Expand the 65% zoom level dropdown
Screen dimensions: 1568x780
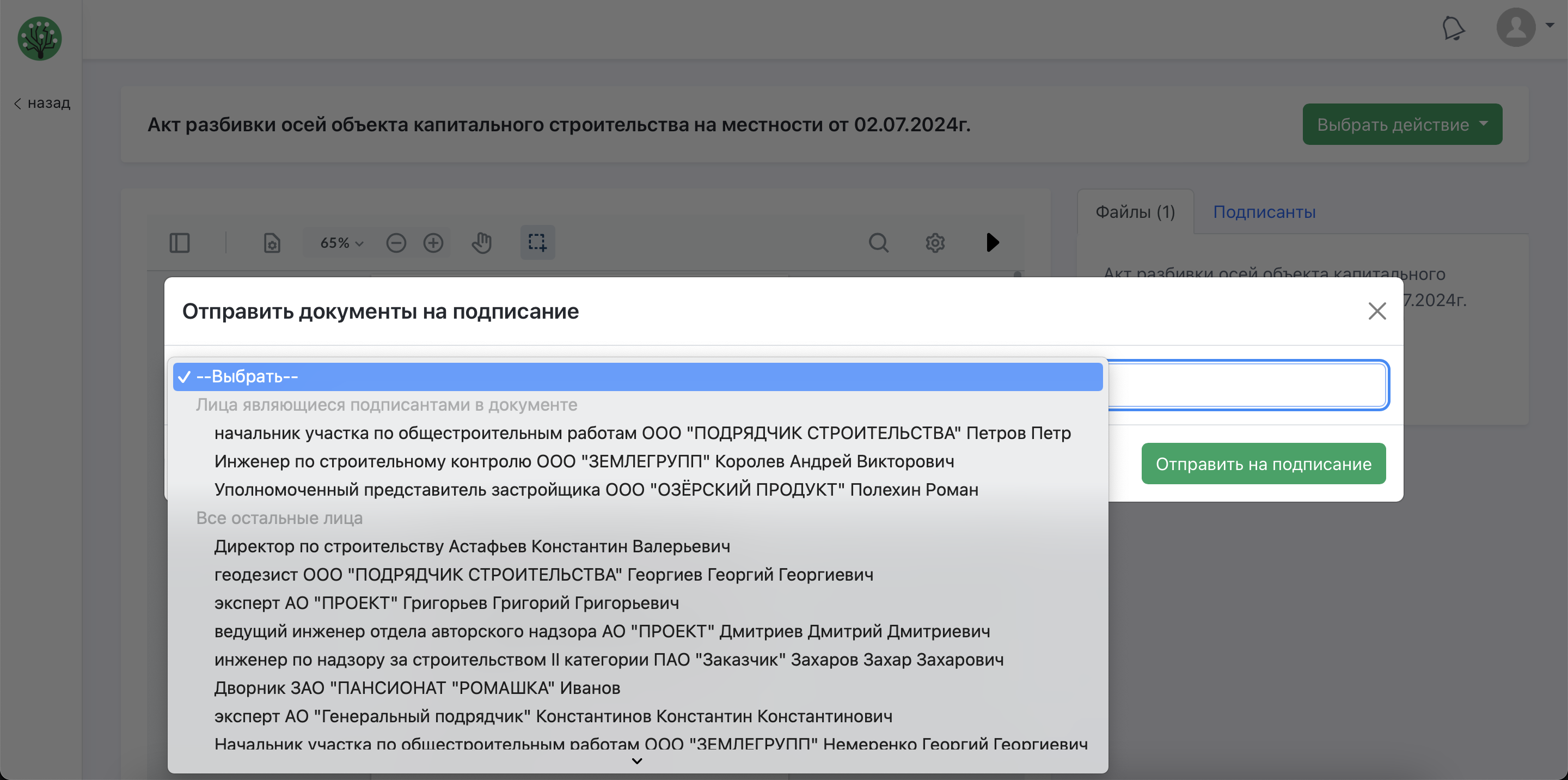[x=341, y=243]
